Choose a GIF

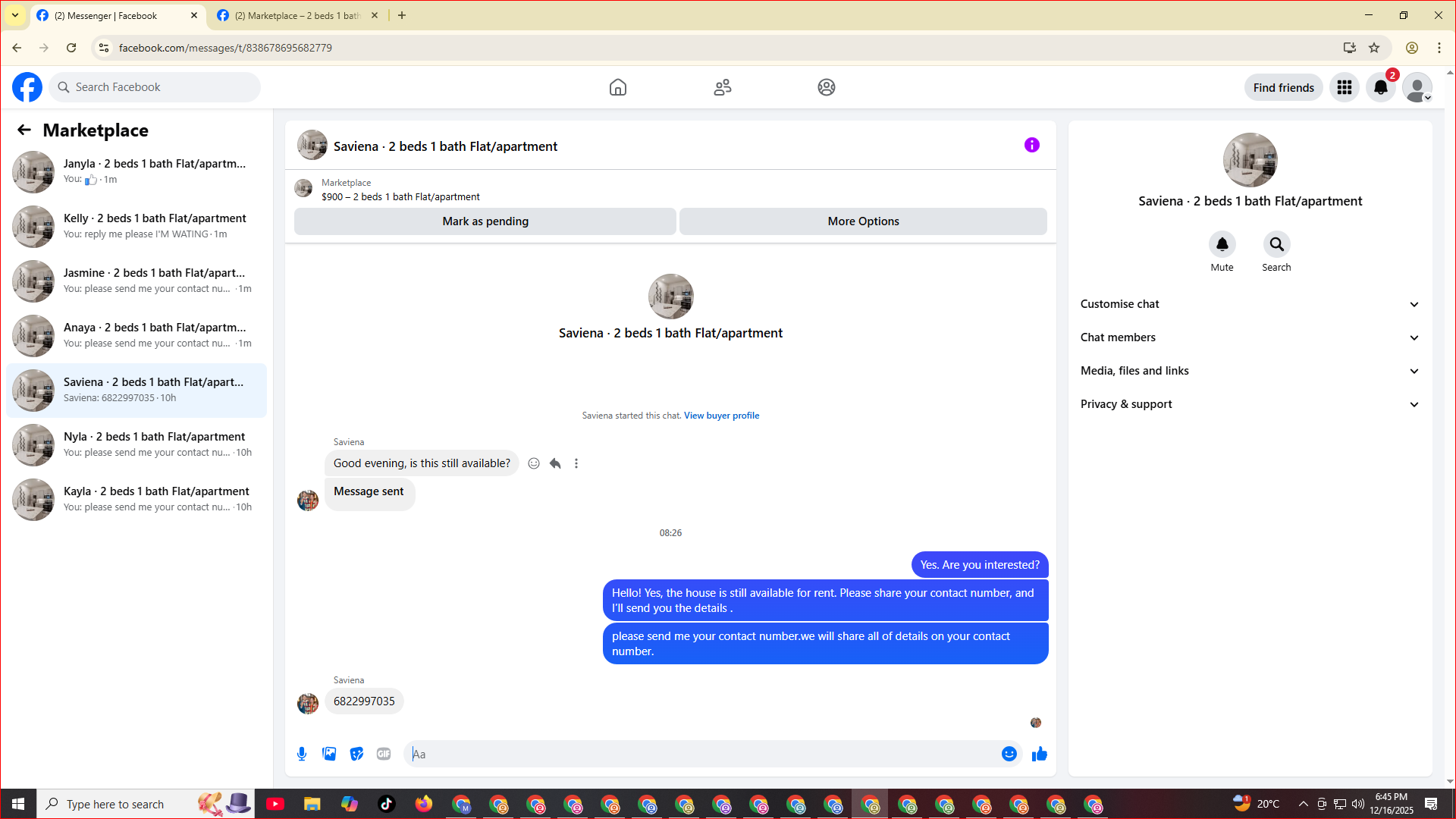pyautogui.click(x=384, y=754)
